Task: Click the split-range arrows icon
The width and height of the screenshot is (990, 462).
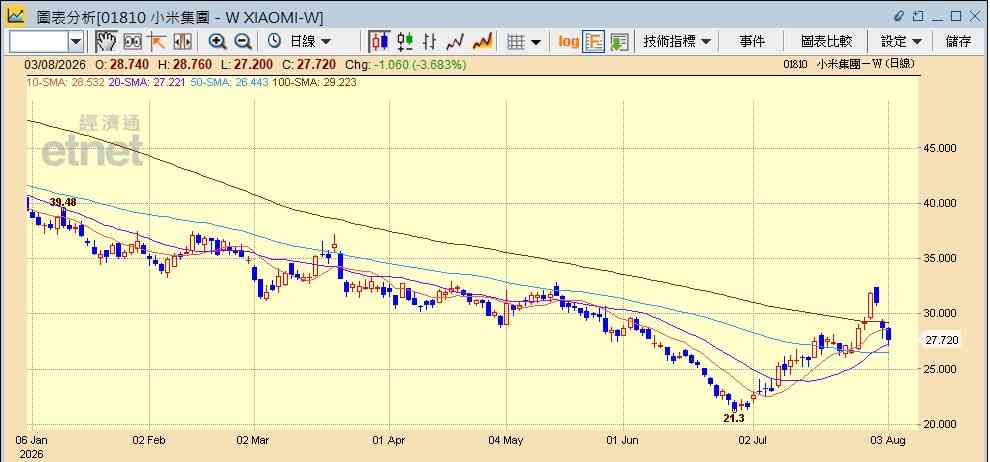Action: pyautogui.click(x=182, y=42)
